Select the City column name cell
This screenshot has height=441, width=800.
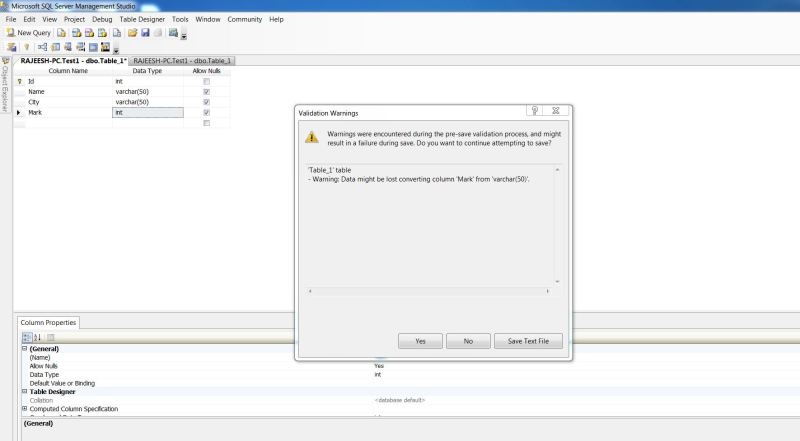click(x=69, y=102)
